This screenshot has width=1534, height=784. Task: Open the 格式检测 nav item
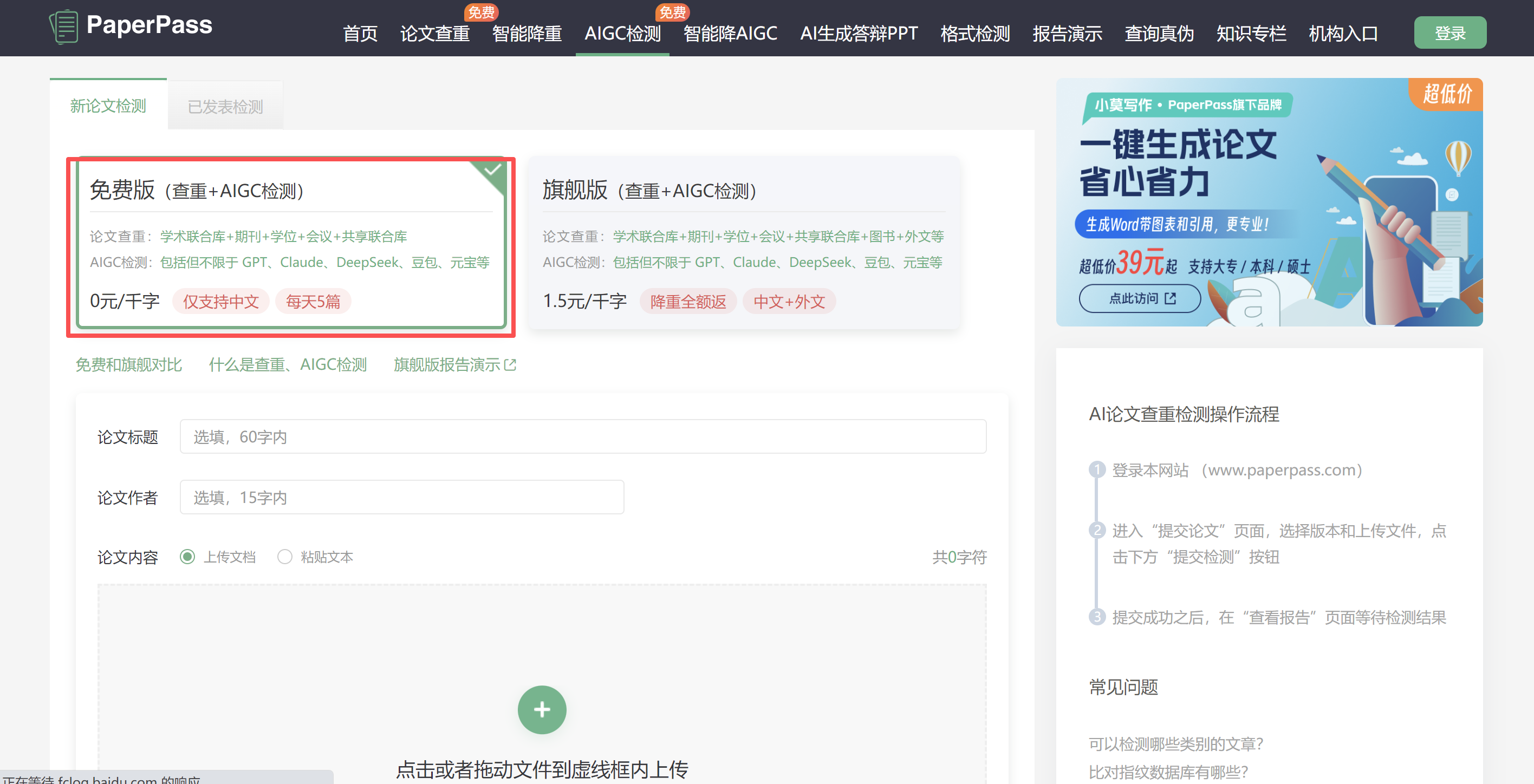click(x=975, y=34)
